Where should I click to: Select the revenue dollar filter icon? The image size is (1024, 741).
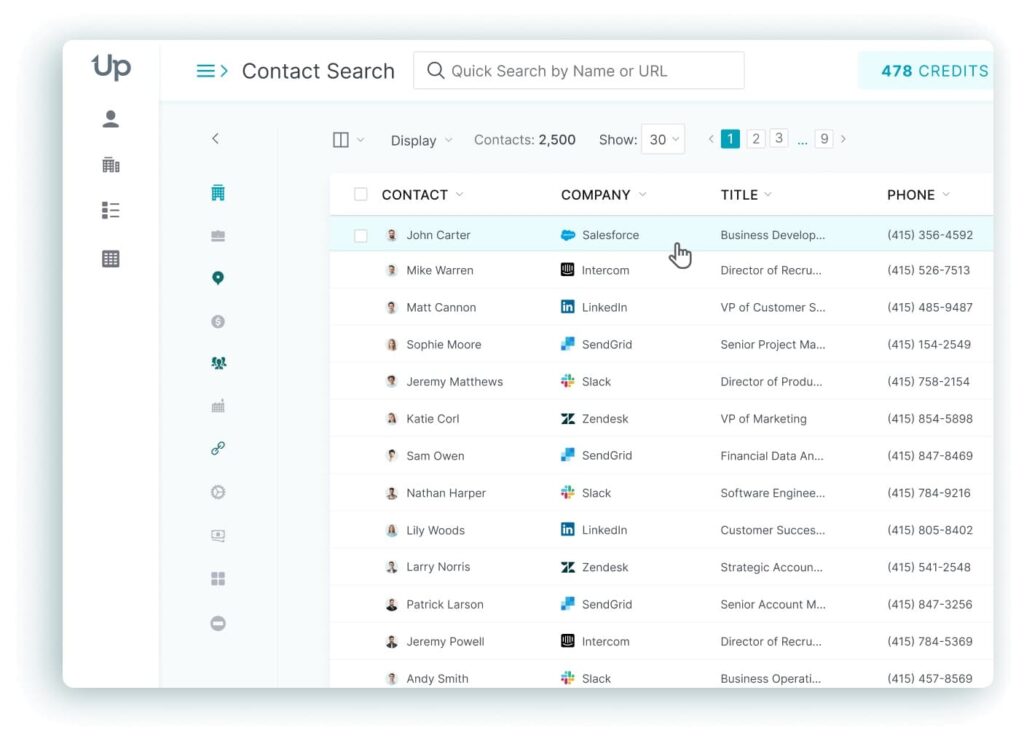[218, 321]
